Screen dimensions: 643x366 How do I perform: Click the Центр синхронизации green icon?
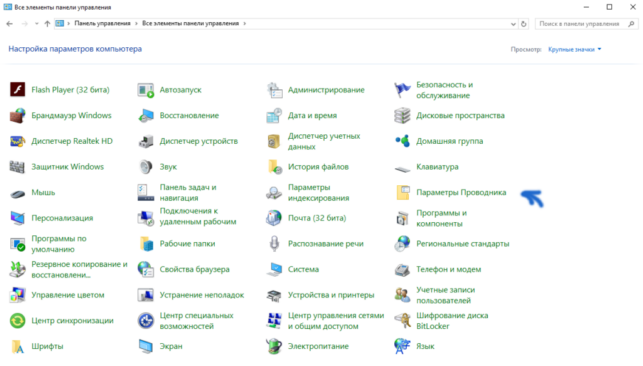[18, 321]
